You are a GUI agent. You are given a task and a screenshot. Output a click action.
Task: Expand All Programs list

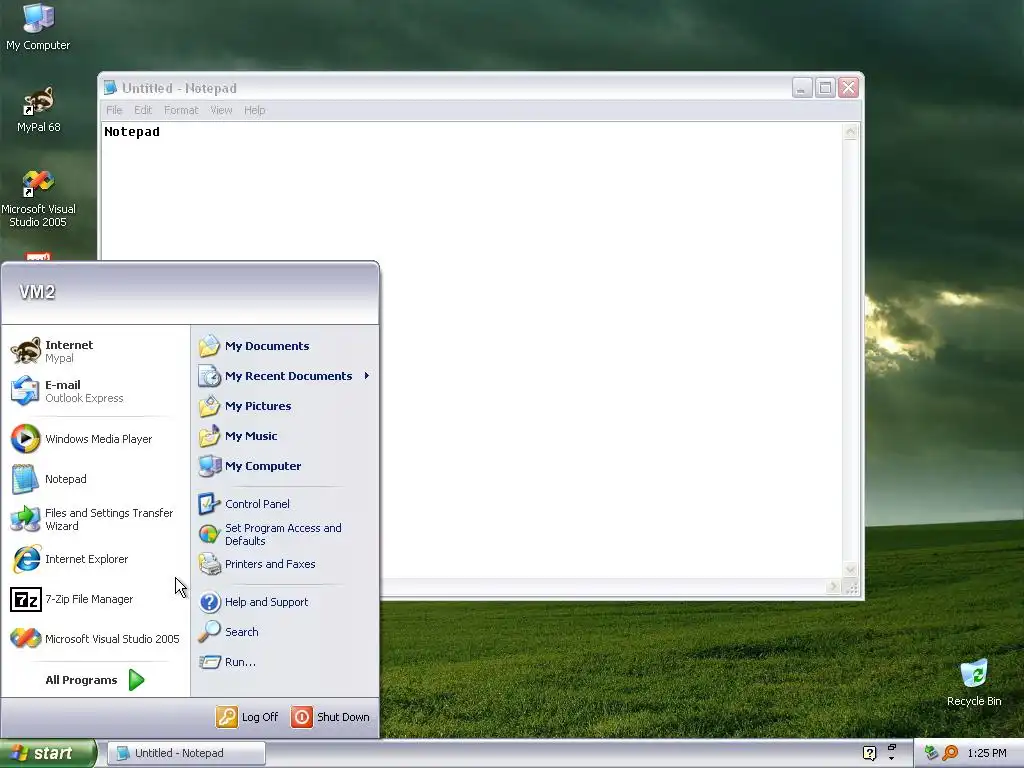(x=95, y=680)
